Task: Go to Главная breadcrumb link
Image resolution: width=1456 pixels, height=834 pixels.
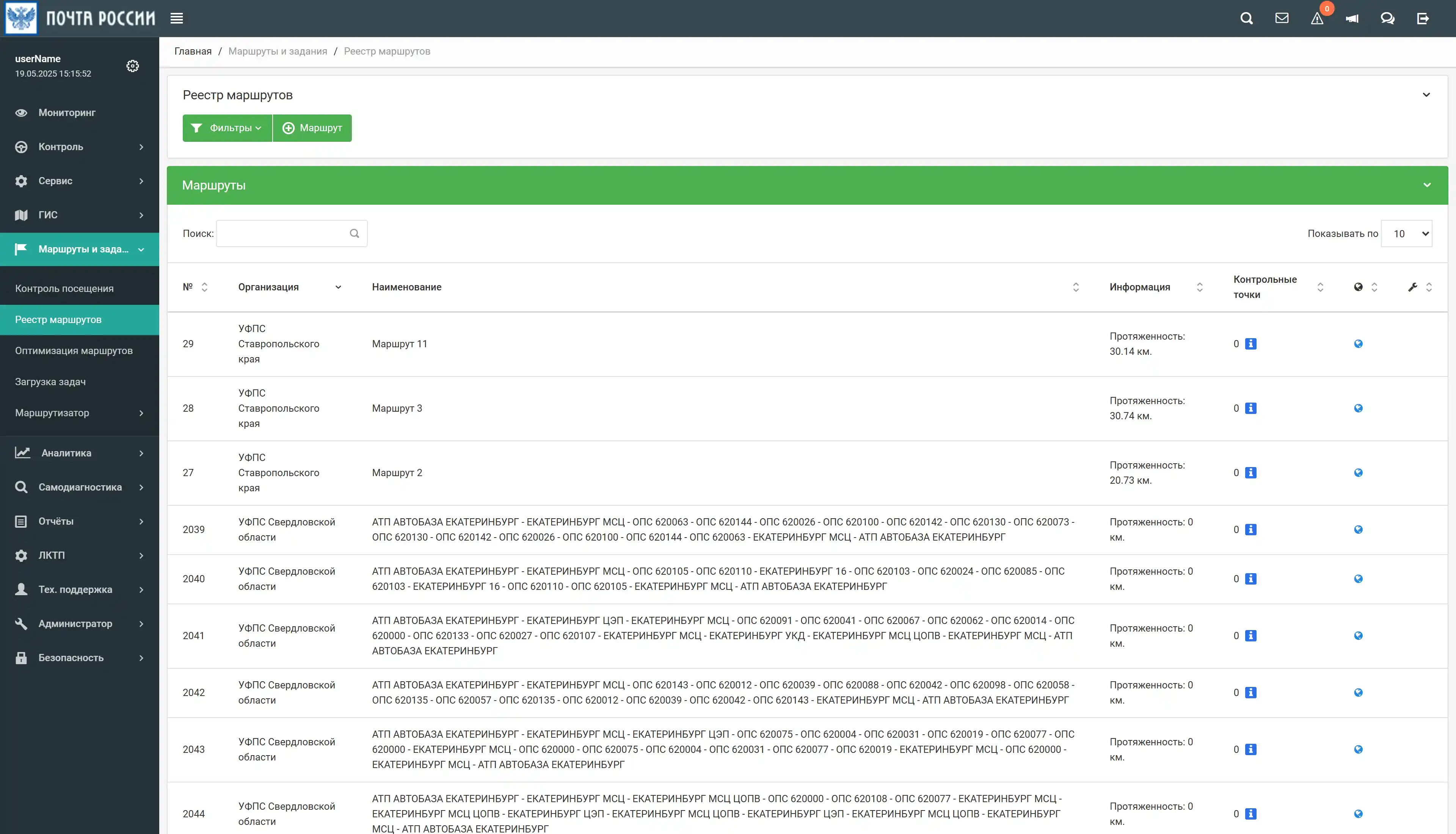Action: (x=193, y=51)
